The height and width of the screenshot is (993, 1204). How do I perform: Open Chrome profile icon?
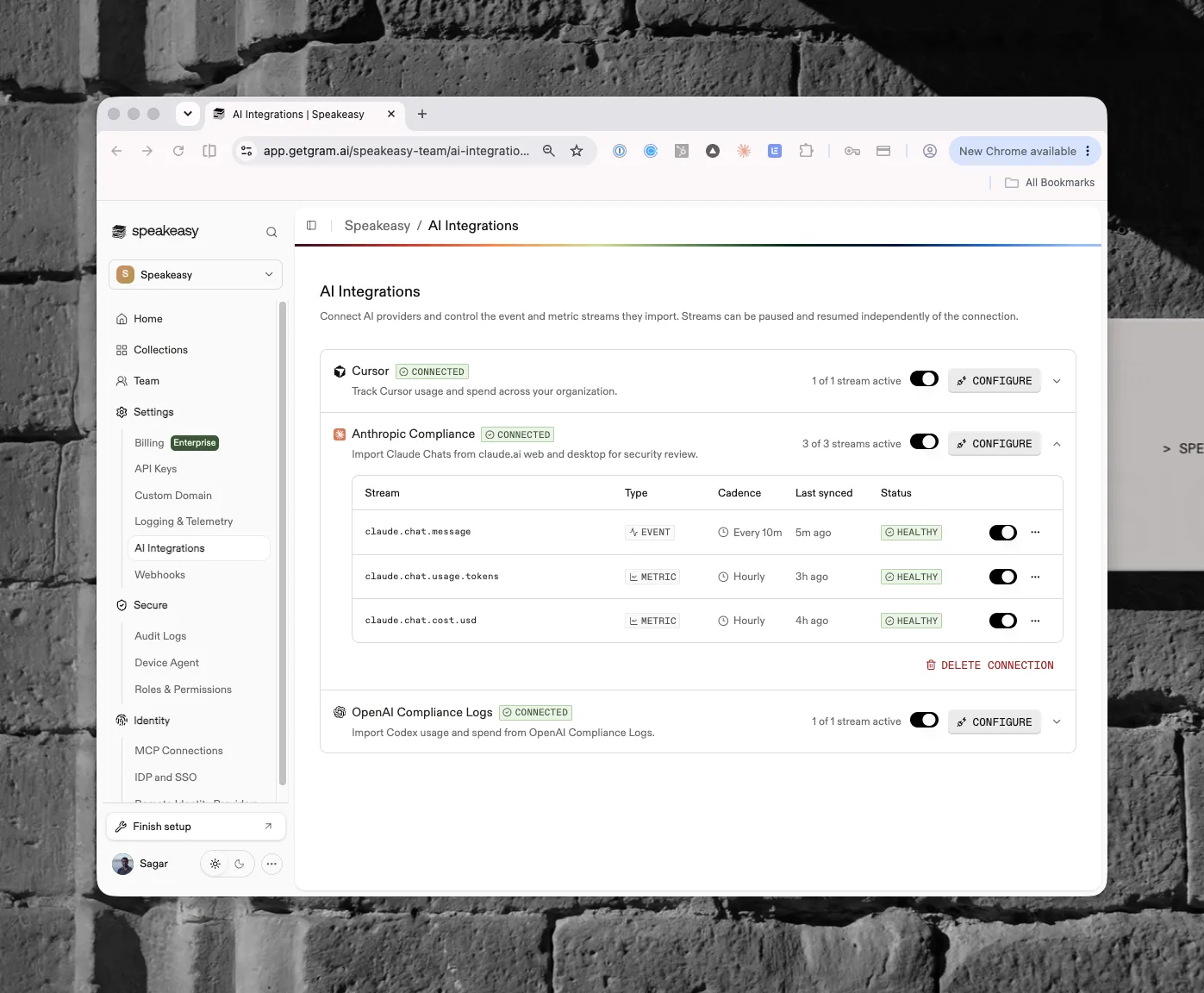click(x=930, y=151)
